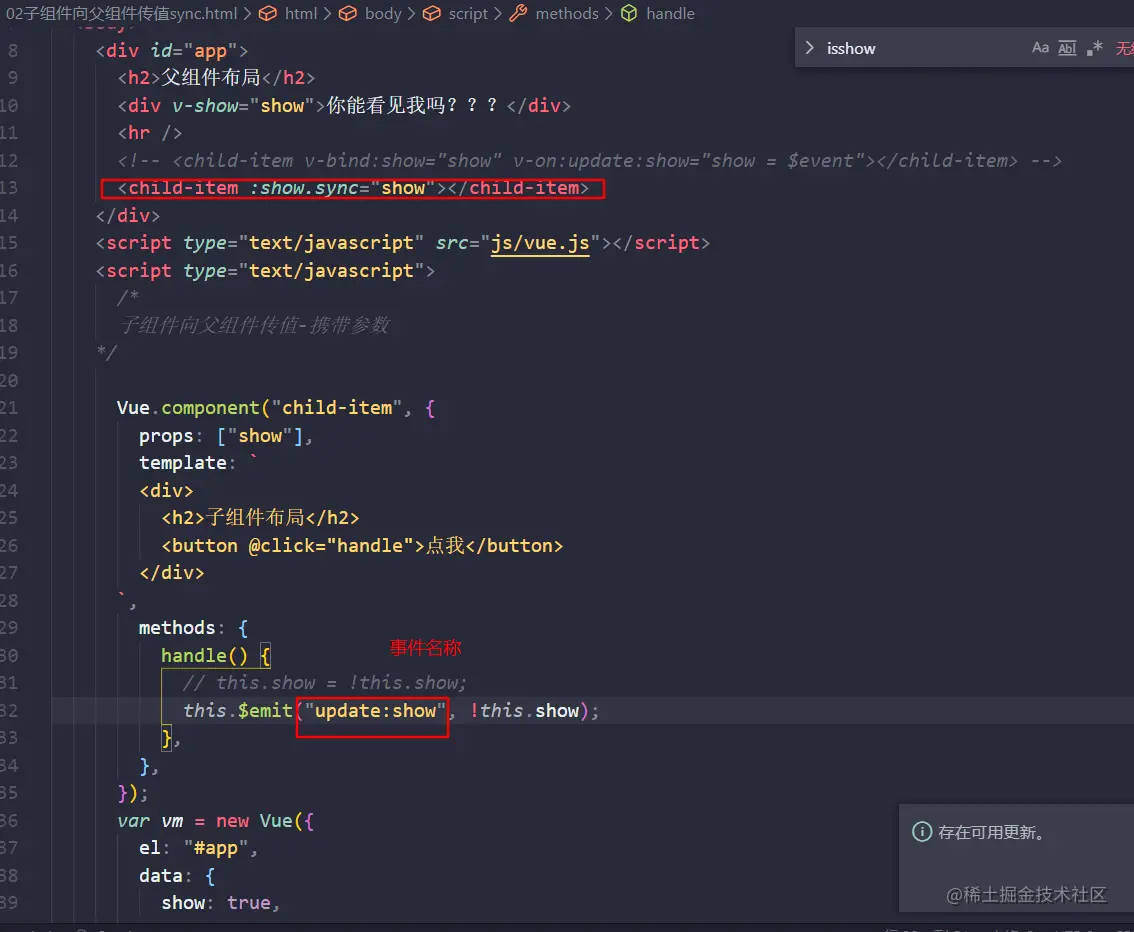Image resolution: width=1134 pixels, height=932 pixels.
Task: Toggle Use Regular Expression in find widget
Action: tap(1094, 48)
